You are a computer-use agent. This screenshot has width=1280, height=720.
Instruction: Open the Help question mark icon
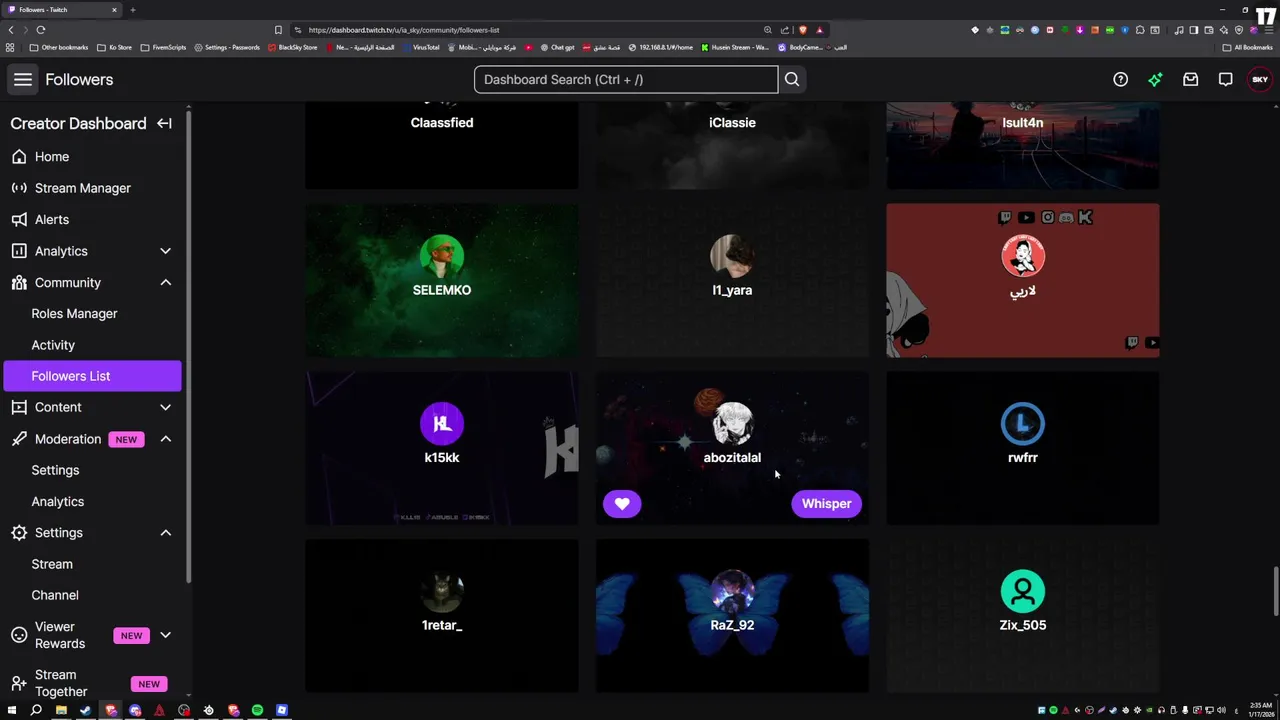[1120, 80]
